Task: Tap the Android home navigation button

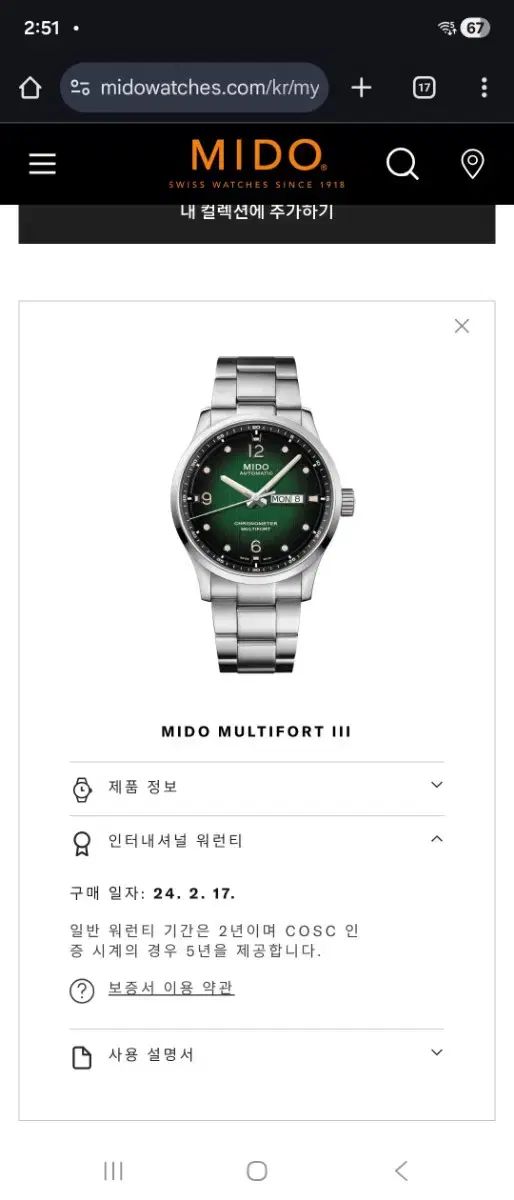Action: pyautogui.click(x=257, y=1170)
